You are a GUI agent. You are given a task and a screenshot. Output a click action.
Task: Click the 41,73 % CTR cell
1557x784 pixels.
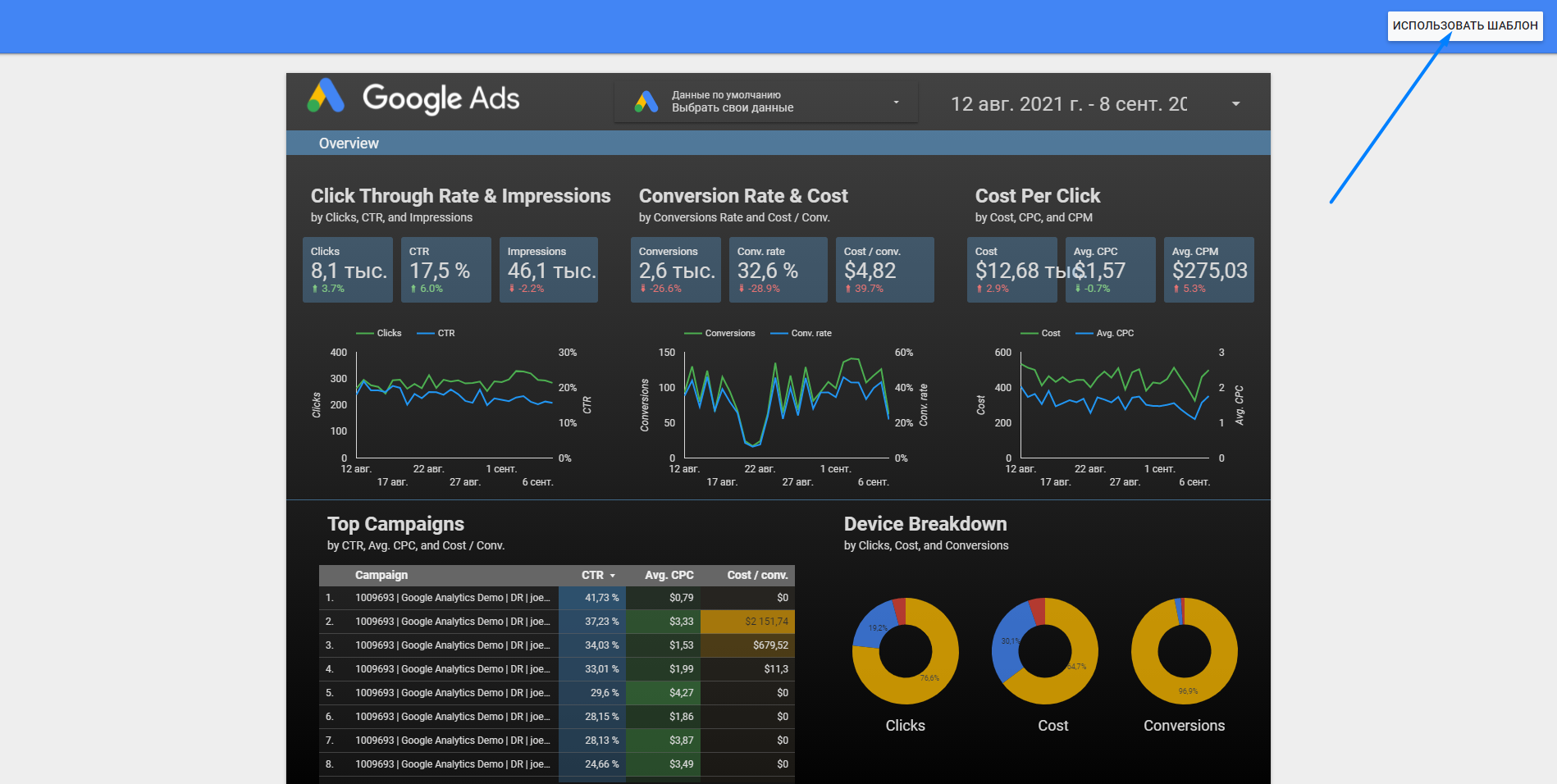coord(592,598)
